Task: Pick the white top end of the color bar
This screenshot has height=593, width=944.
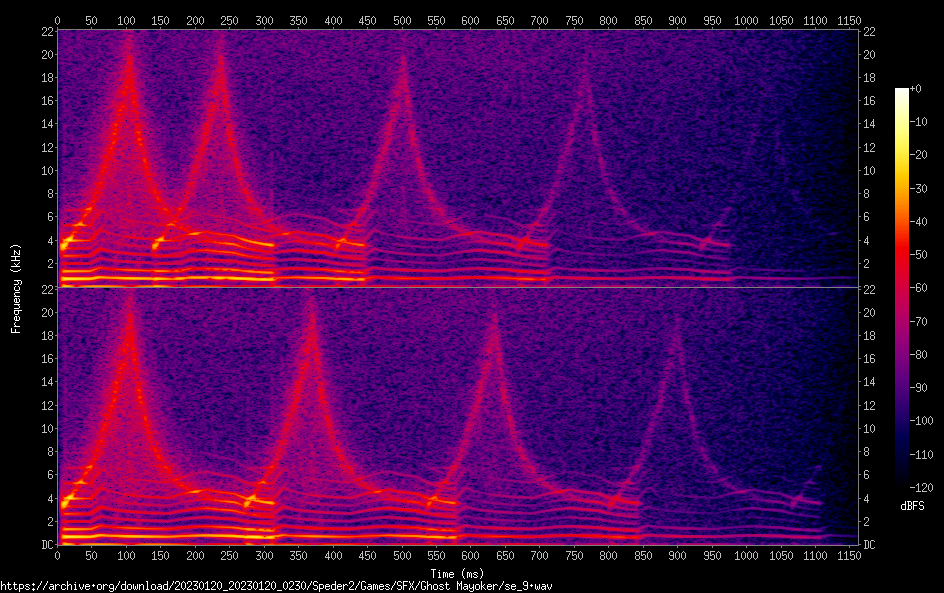Action: point(902,92)
